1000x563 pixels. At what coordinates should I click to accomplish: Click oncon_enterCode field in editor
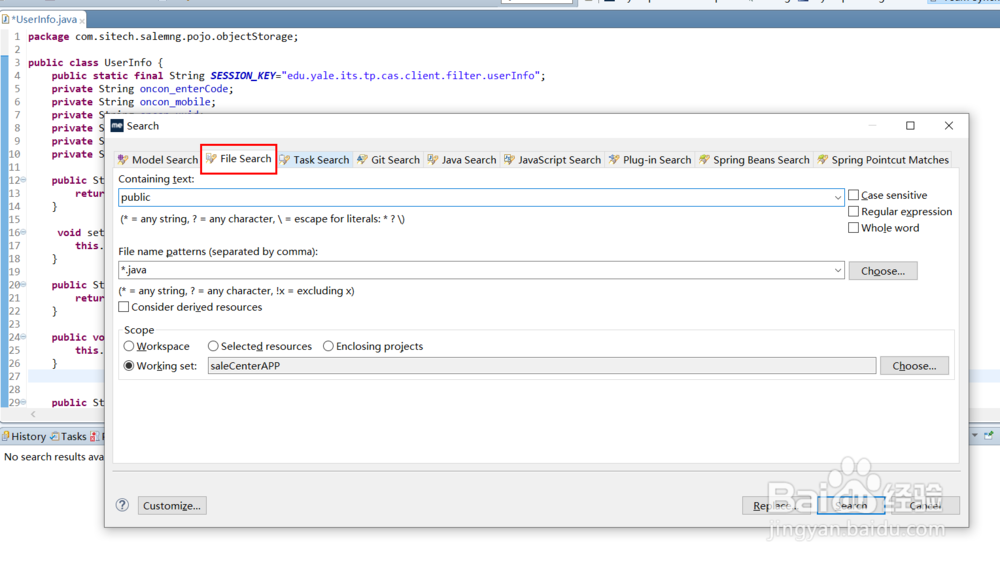coord(186,89)
